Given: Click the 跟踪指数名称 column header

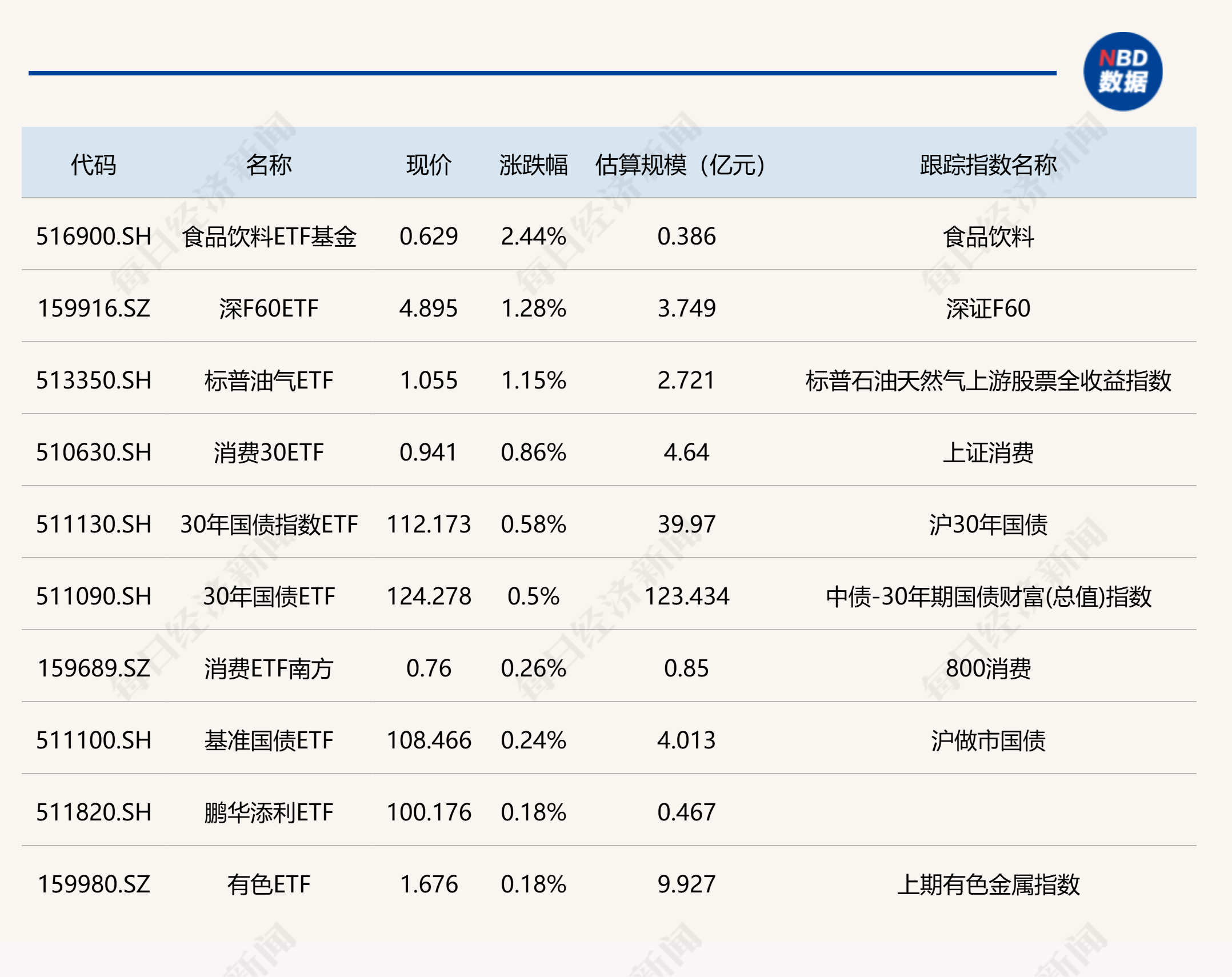Looking at the screenshot, I should click(988, 165).
